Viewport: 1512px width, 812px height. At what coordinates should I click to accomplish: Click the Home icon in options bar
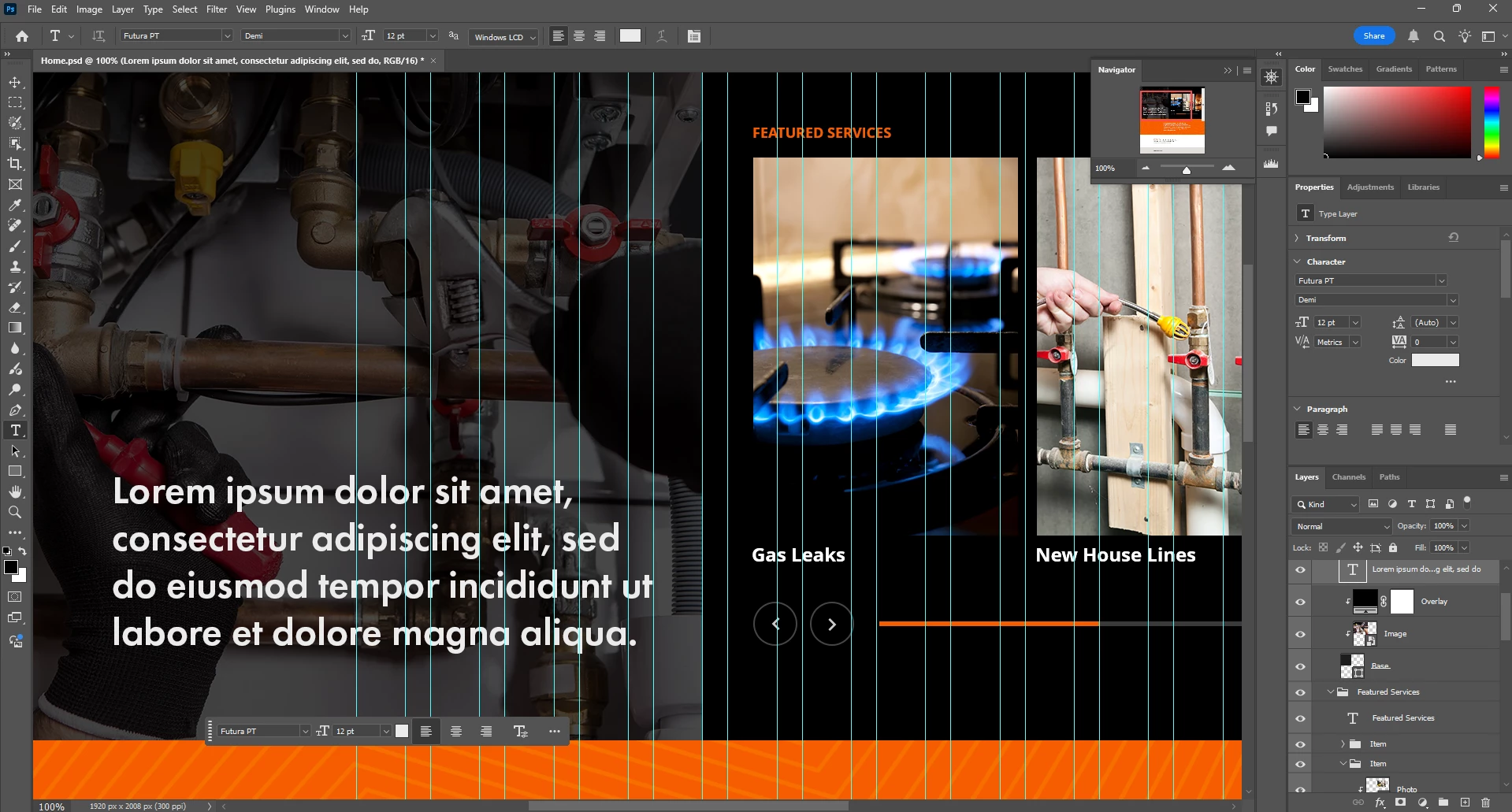click(22, 35)
